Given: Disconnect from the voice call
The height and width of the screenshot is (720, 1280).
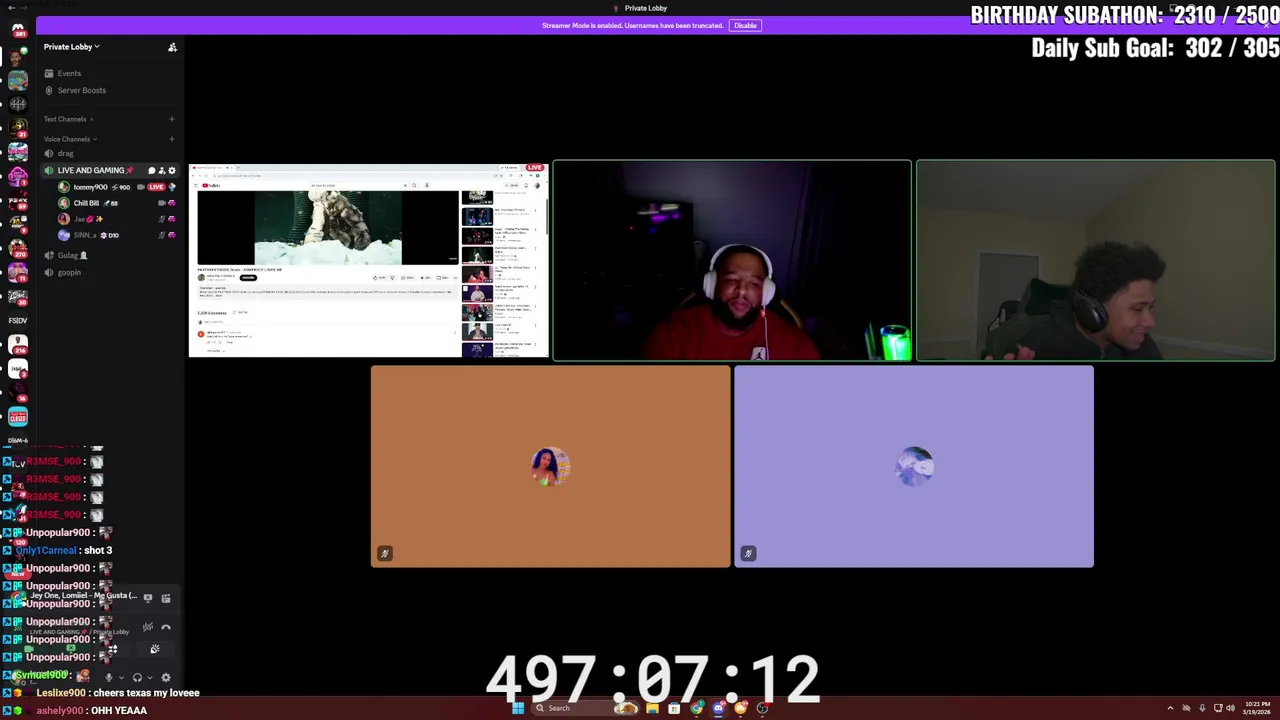Looking at the screenshot, I should coord(166,627).
